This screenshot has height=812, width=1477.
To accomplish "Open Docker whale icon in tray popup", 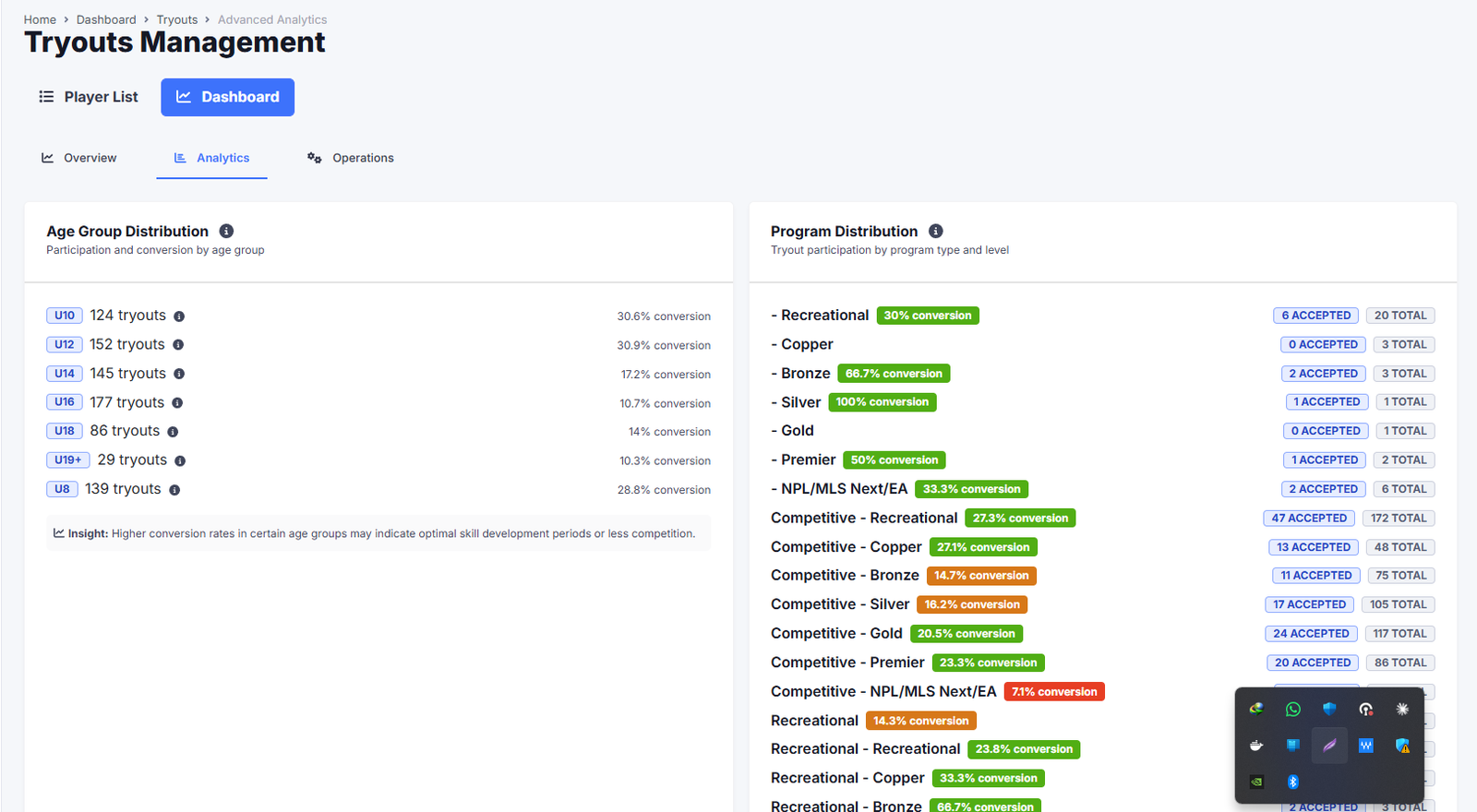I will [1256, 746].
